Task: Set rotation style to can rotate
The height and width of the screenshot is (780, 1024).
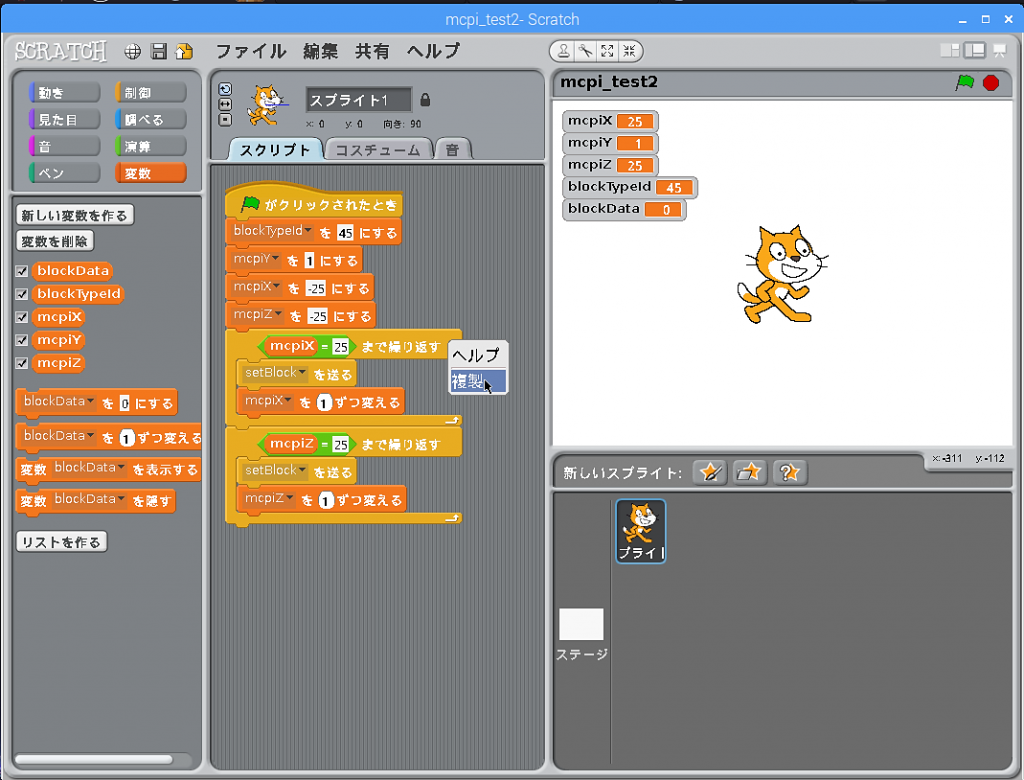Action: click(225, 89)
